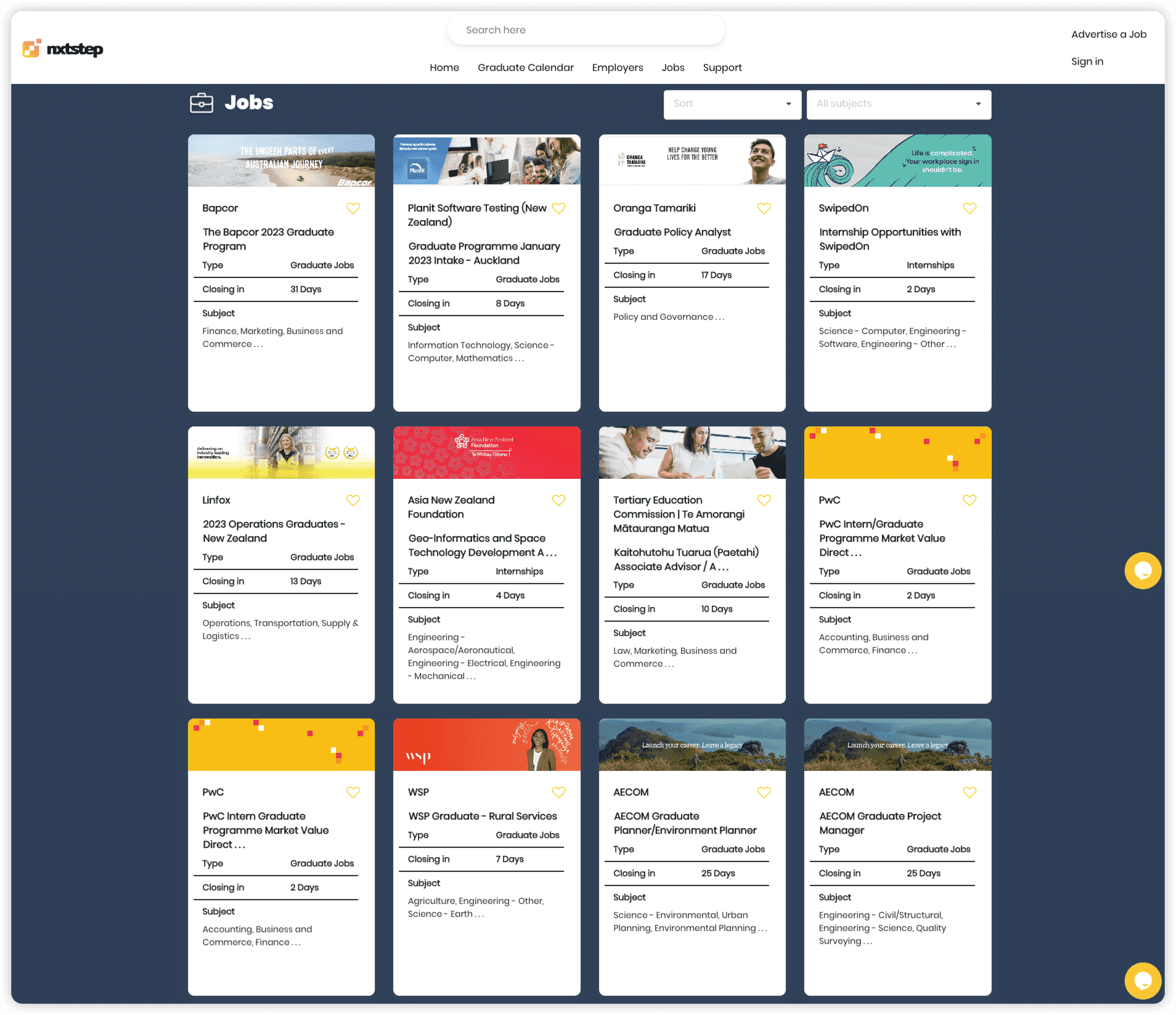Favorite the Tertiary Education Commission job
Image resolution: width=1176 pixels, height=1015 pixels.
point(764,500)
